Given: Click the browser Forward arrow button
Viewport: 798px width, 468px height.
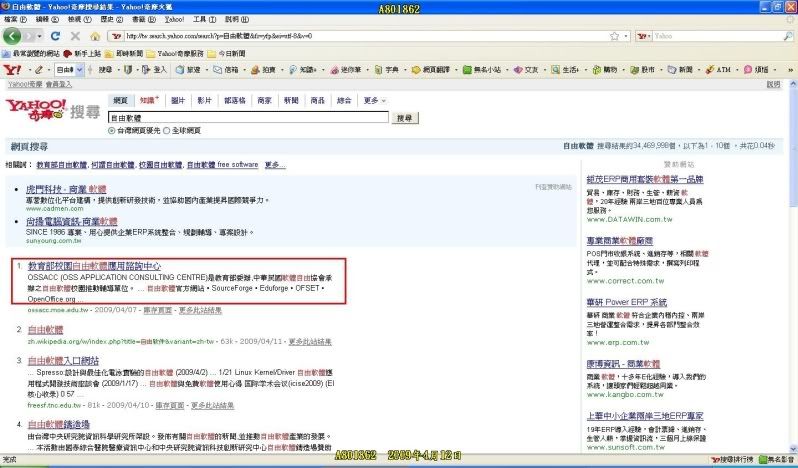Looking at the screenshot, I should coord(28,36).
